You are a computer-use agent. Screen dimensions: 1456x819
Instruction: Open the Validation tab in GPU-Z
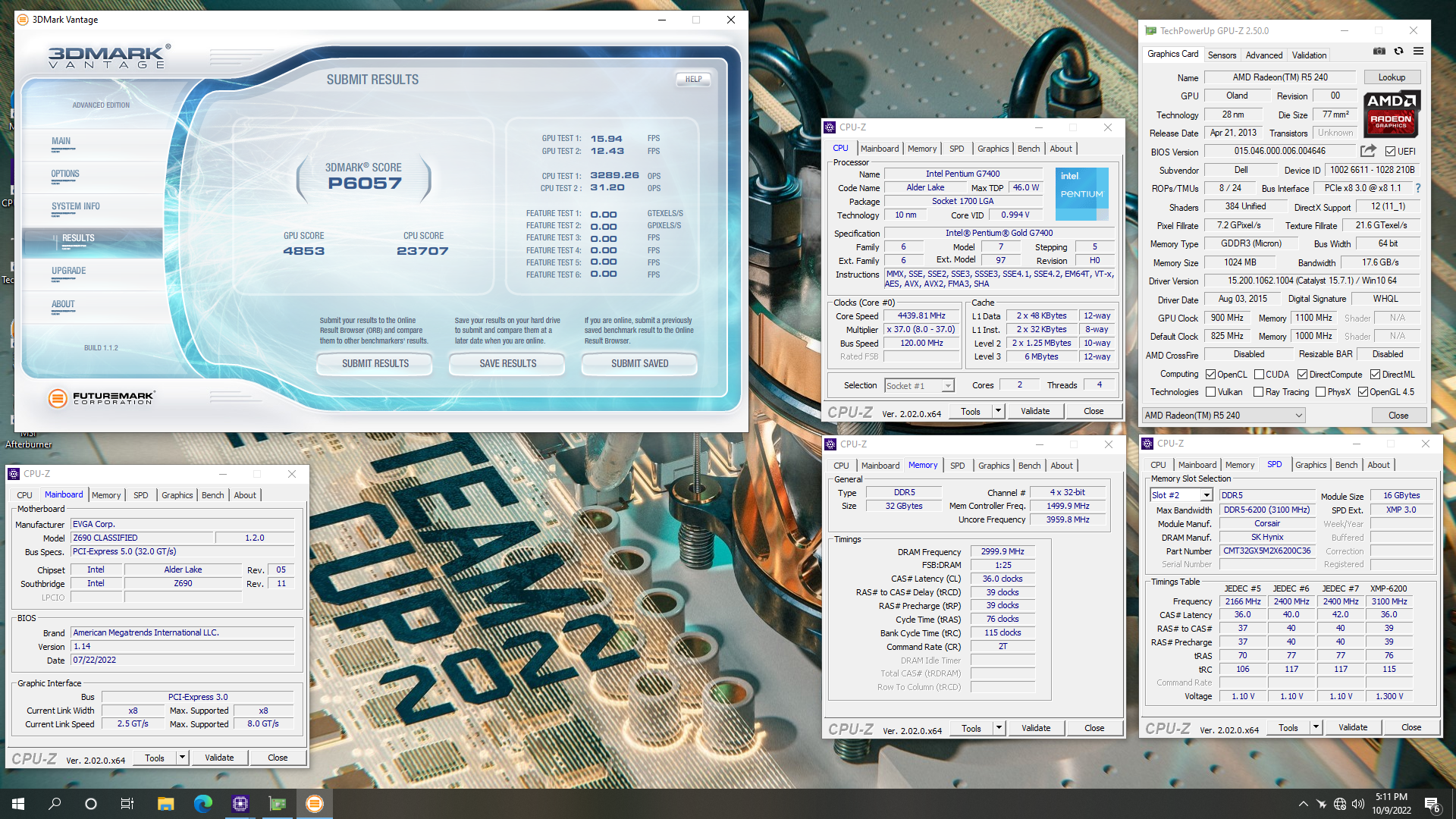[1309, 55]
